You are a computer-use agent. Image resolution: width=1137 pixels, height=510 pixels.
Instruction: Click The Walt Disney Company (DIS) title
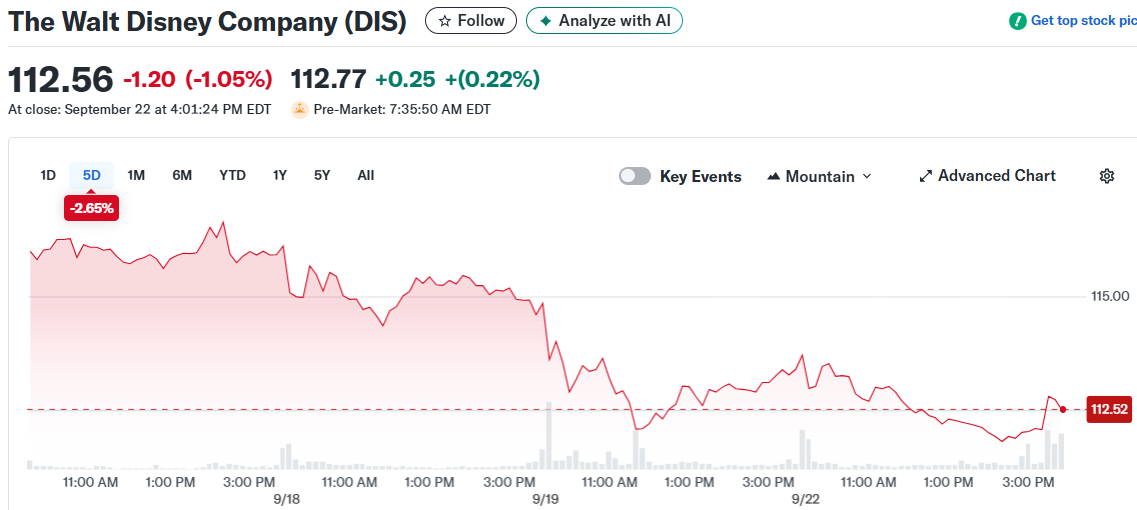pos(207,21)
